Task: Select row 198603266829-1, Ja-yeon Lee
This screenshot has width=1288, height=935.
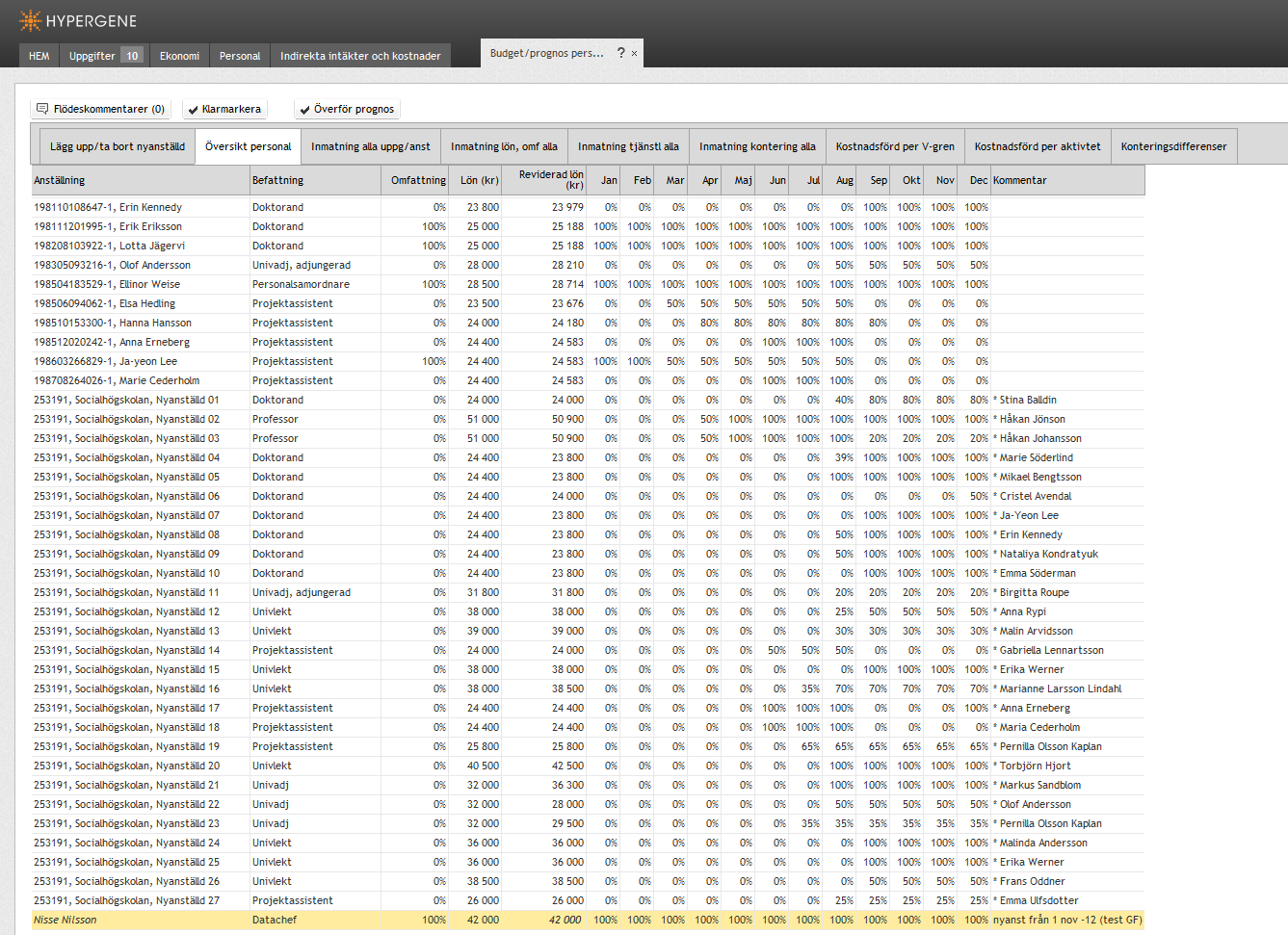Action: point(588,361)
